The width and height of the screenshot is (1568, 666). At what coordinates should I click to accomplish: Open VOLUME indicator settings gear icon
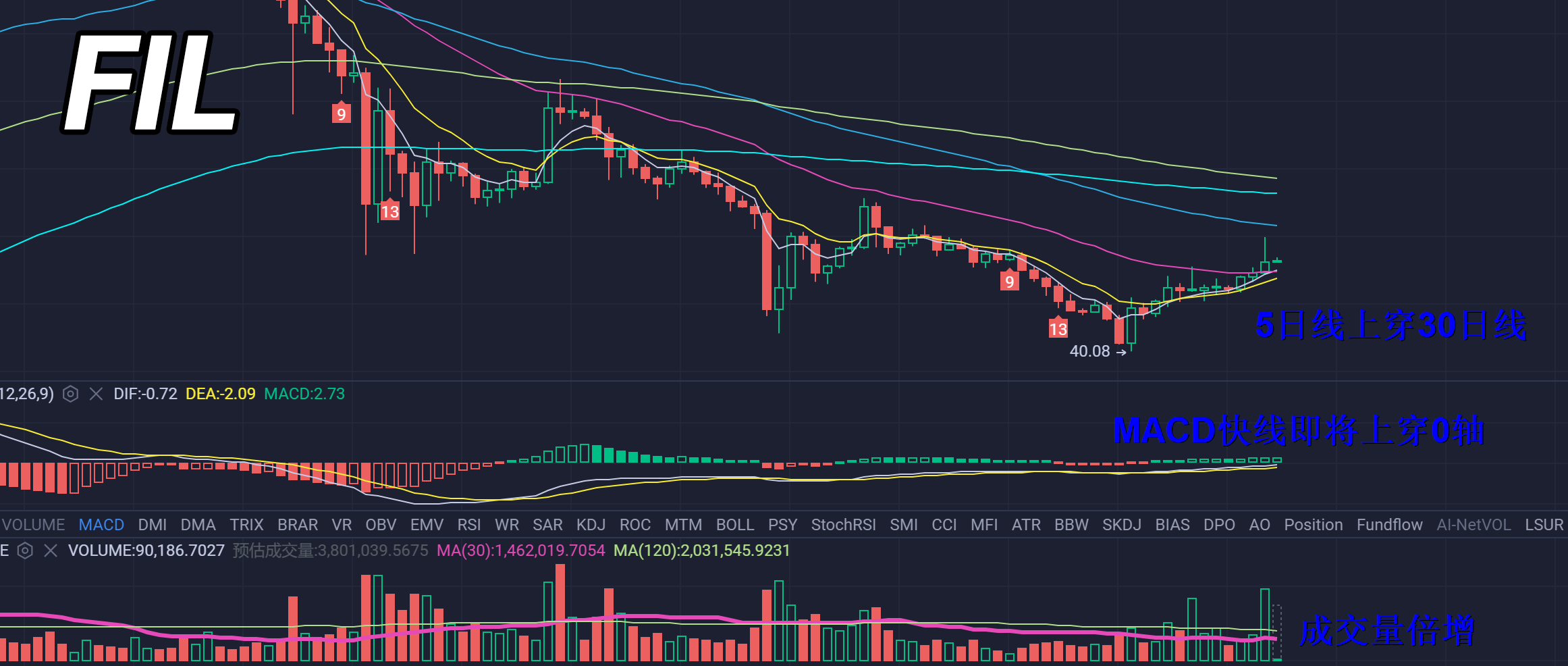pos(25,550)
